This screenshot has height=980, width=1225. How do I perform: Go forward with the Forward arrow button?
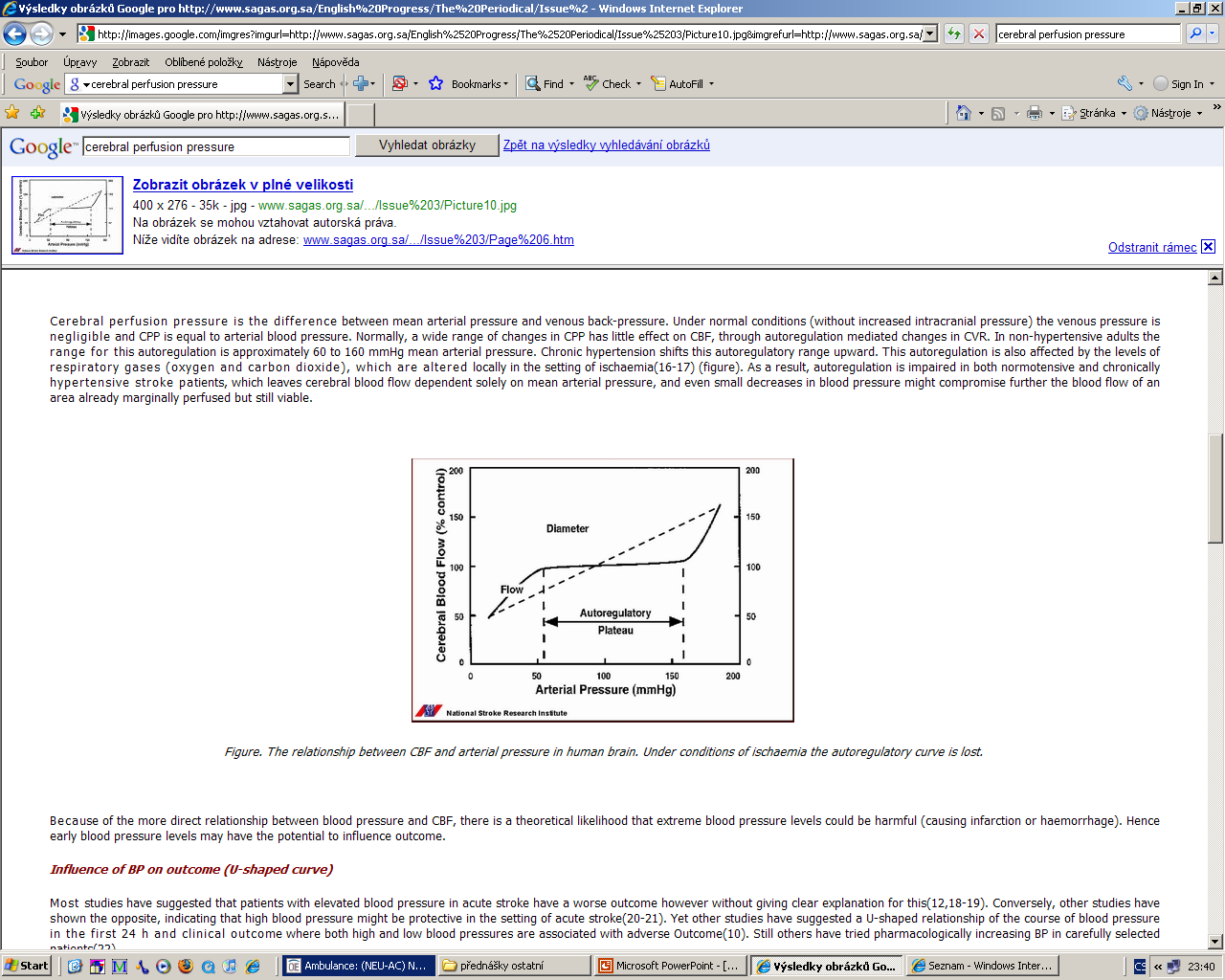click(41, 34)
